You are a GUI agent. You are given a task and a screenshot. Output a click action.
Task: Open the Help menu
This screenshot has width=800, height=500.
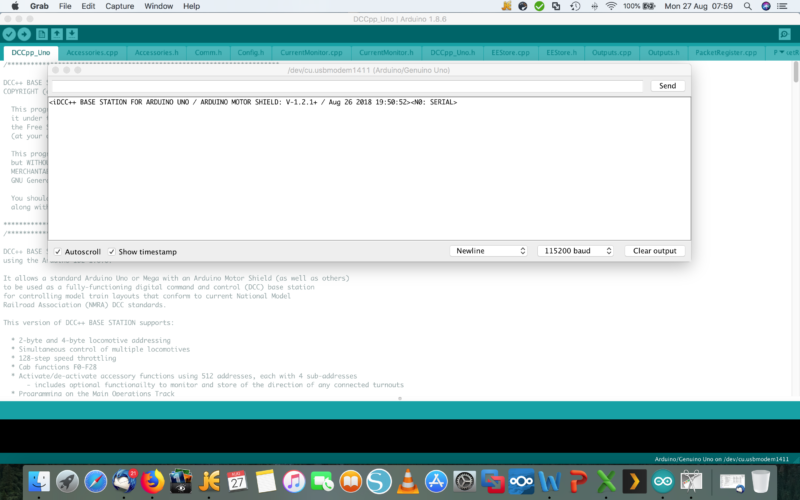[191, 6]
